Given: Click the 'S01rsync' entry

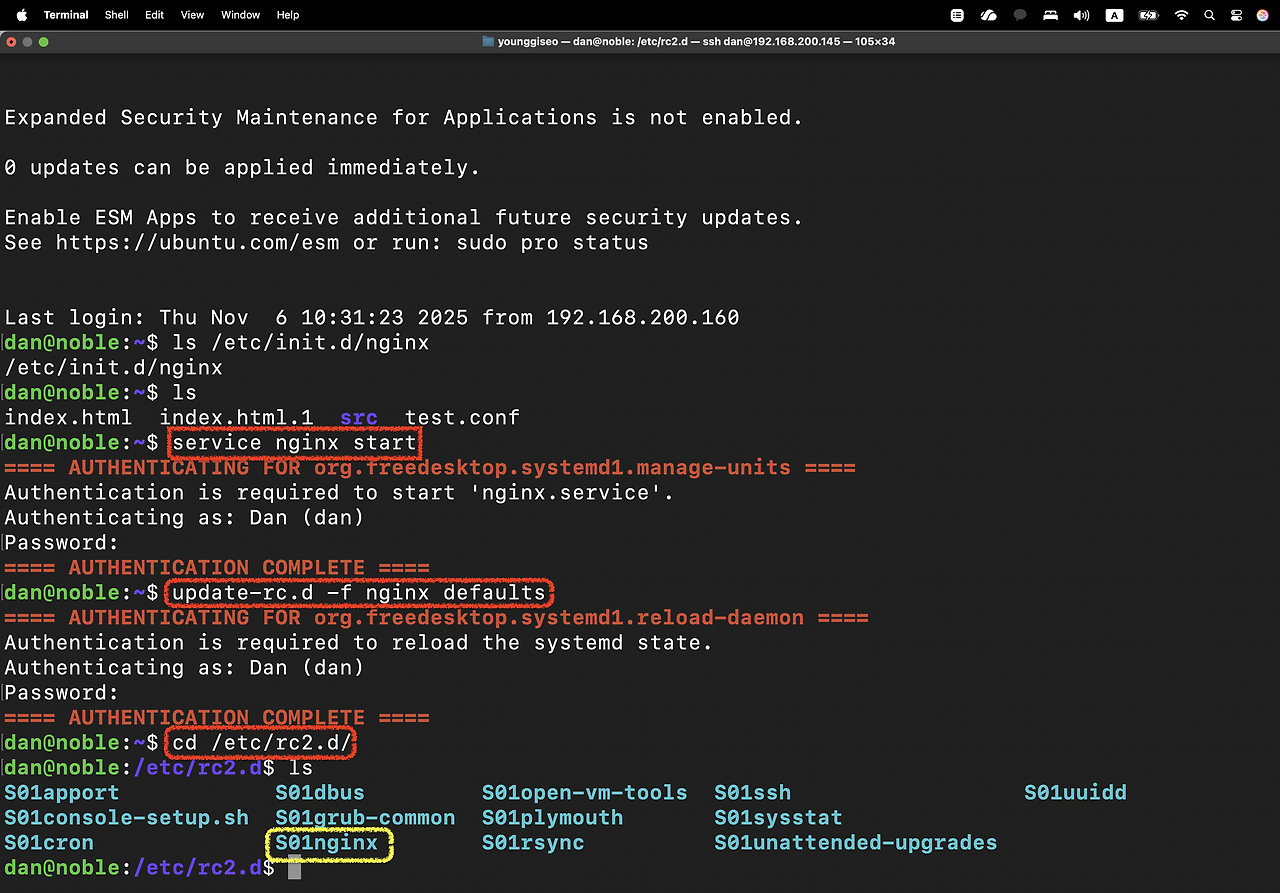Looking at the screenshot, I should point(533,843).
